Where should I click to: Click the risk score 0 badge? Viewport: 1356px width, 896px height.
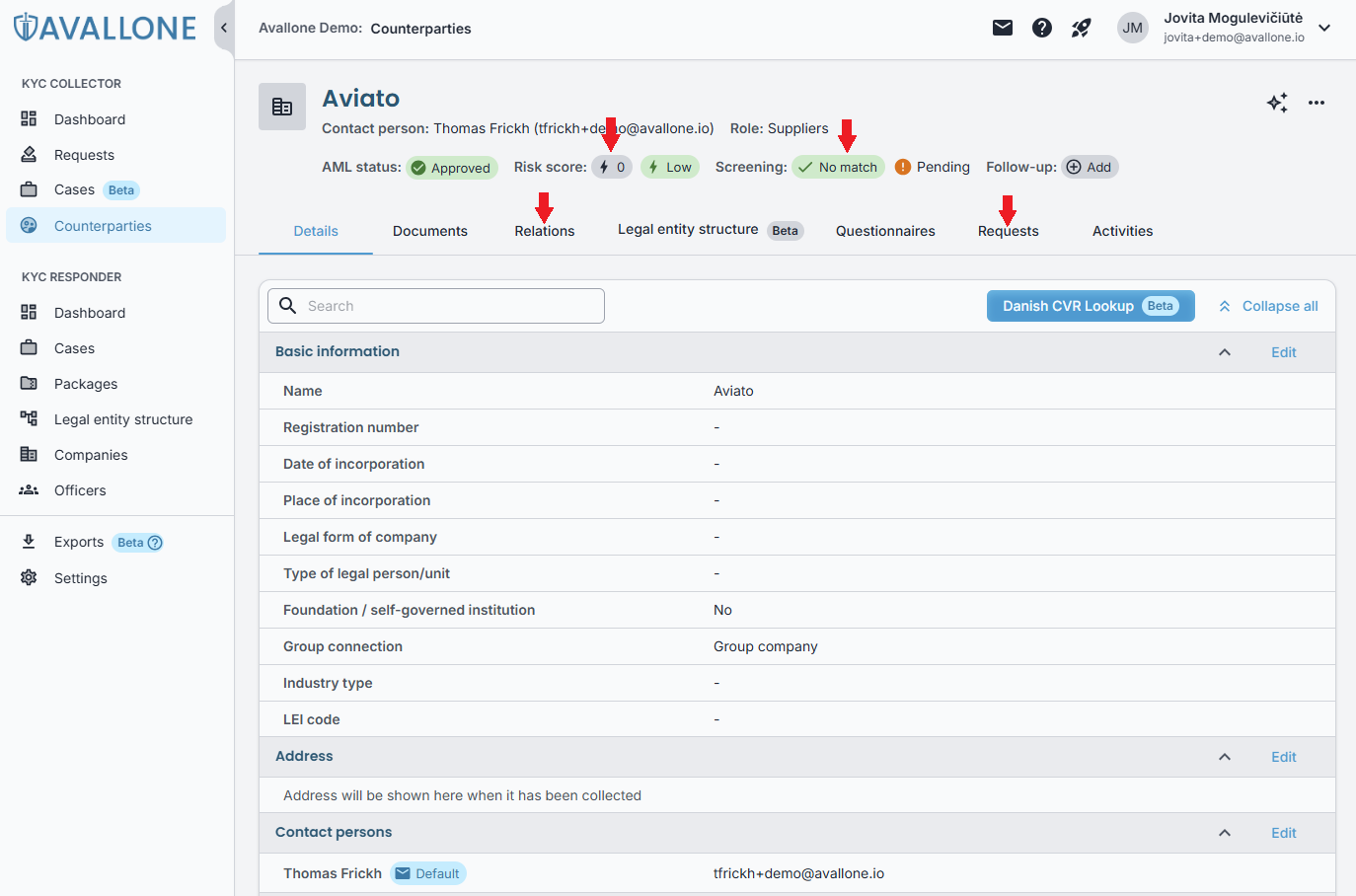coord(612,167)
